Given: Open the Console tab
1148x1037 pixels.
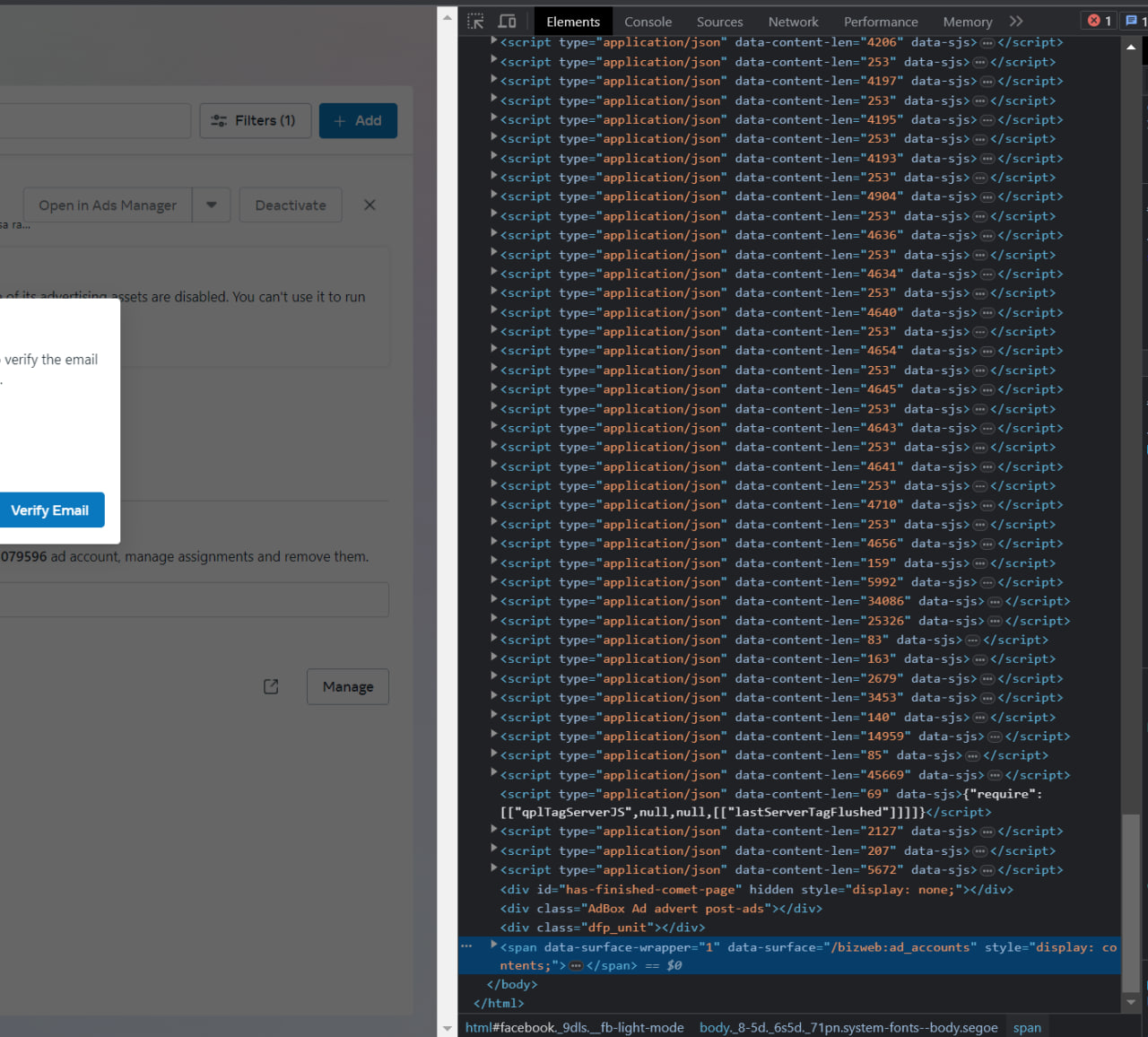Looking at the screenshot, I should tap(648, 22).
